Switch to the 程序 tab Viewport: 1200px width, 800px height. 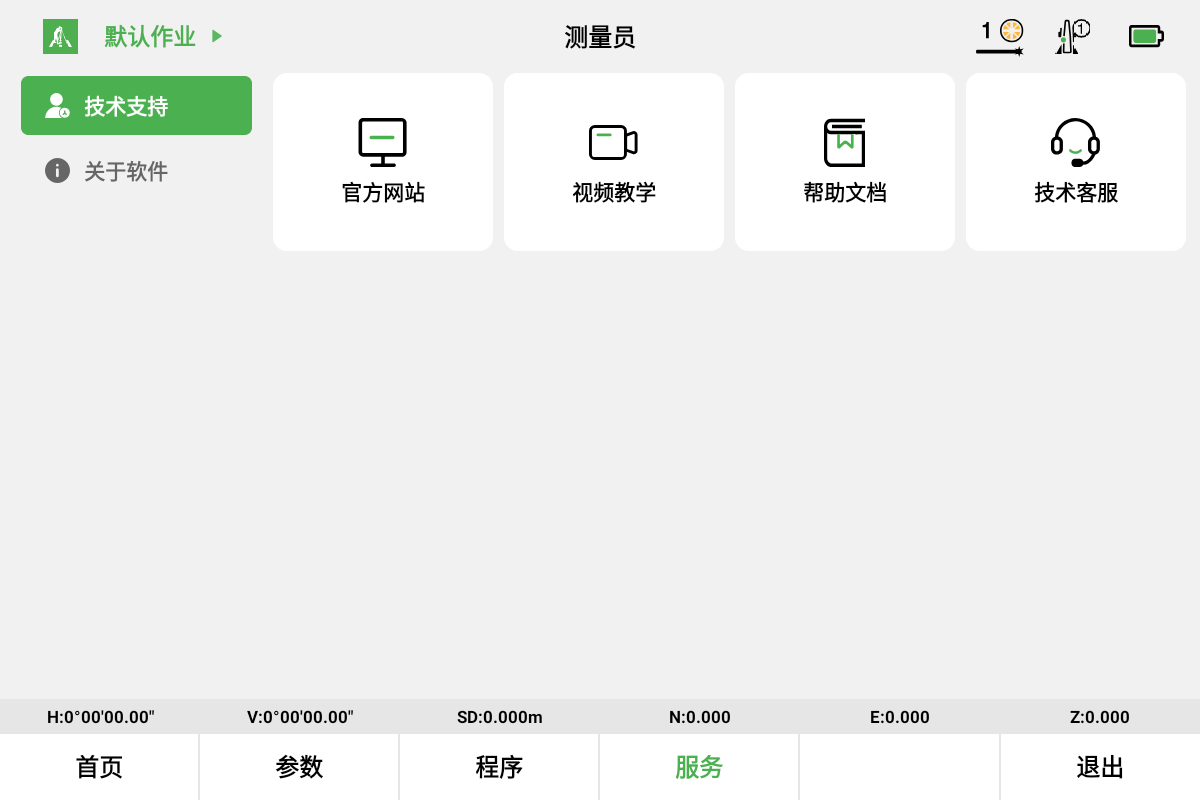pyautogui.click(x=499, y=767)
